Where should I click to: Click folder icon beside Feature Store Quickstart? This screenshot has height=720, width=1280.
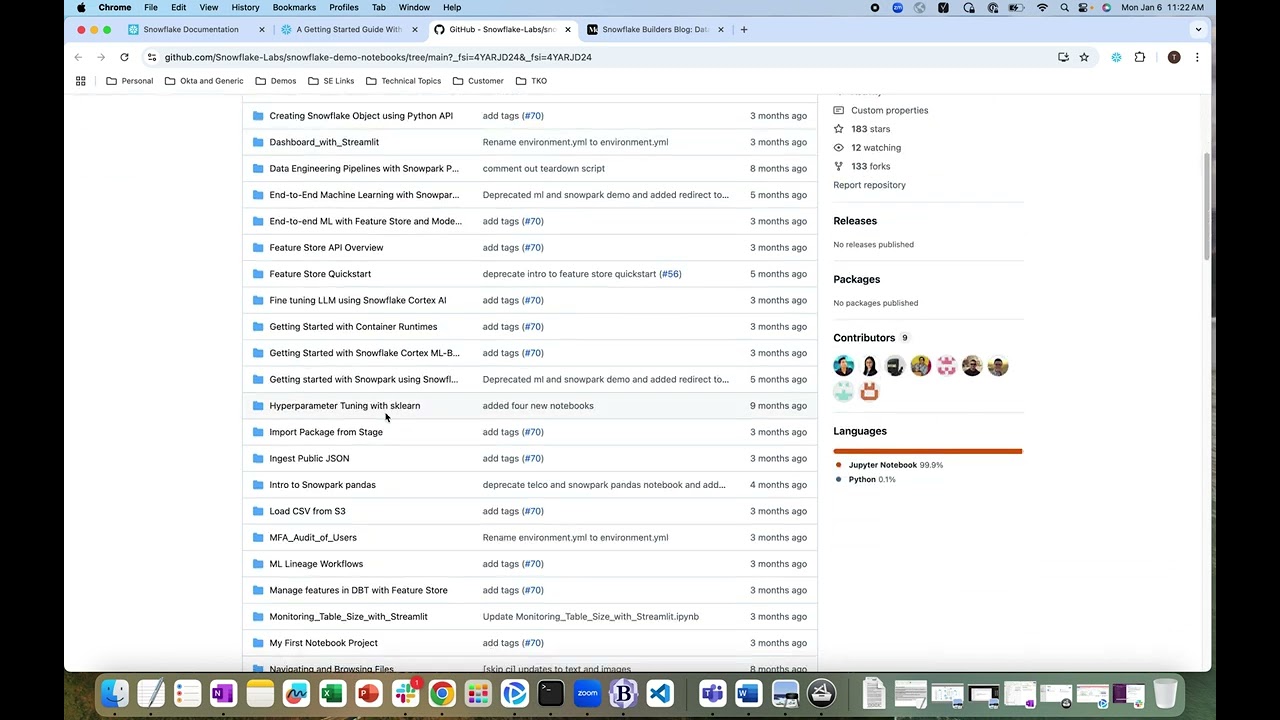(258, 274)
